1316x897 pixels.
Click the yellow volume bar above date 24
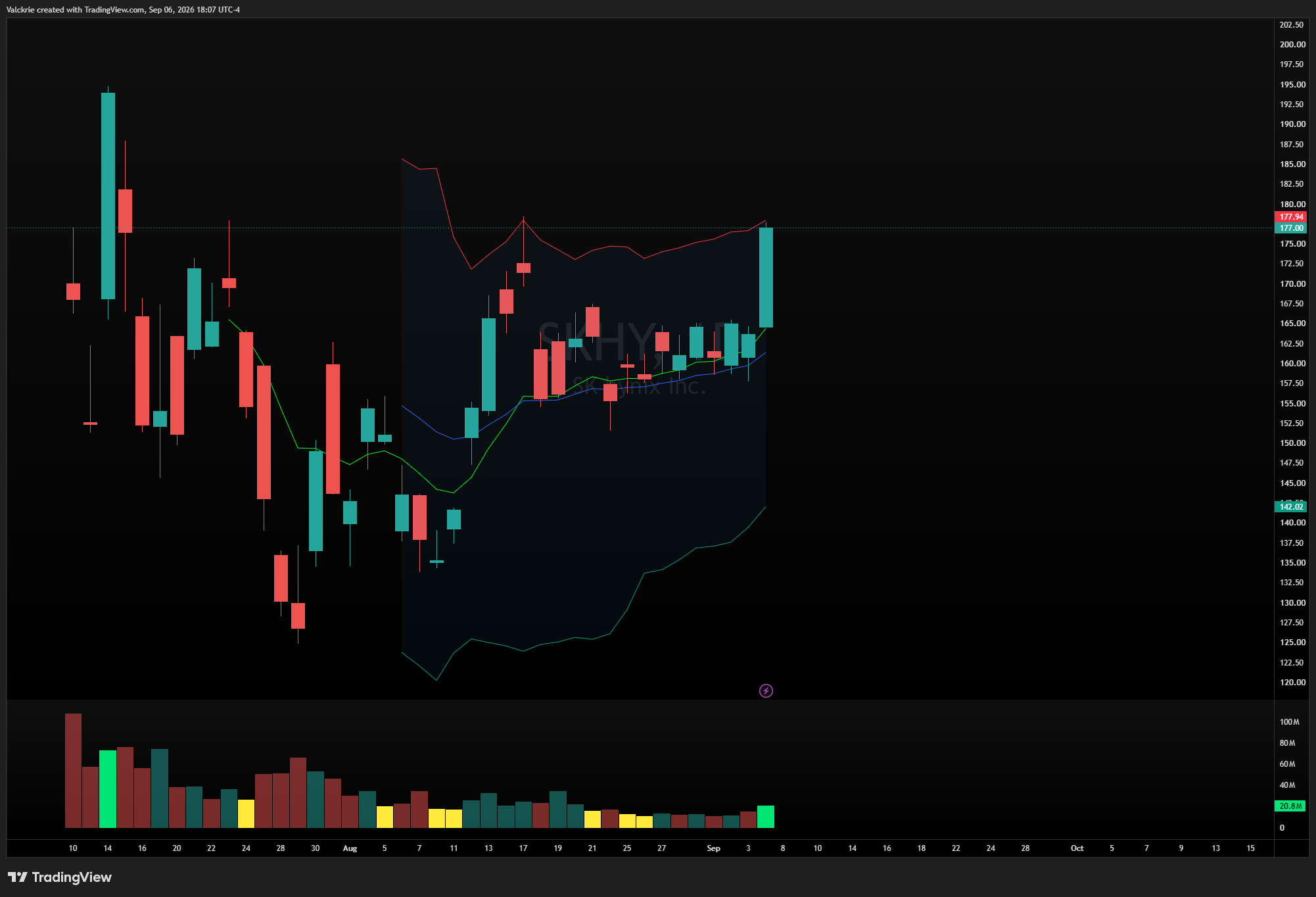246,814
